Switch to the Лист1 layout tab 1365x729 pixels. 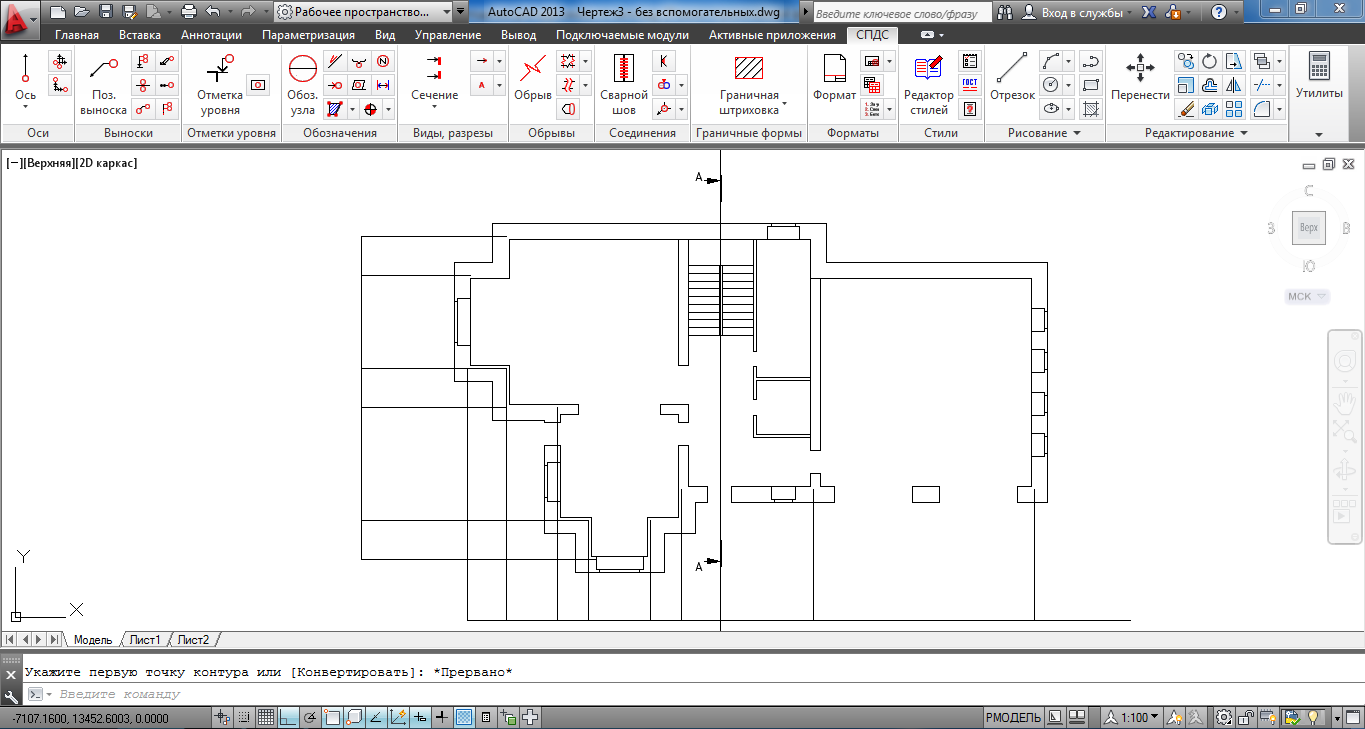tap(145, 640)
